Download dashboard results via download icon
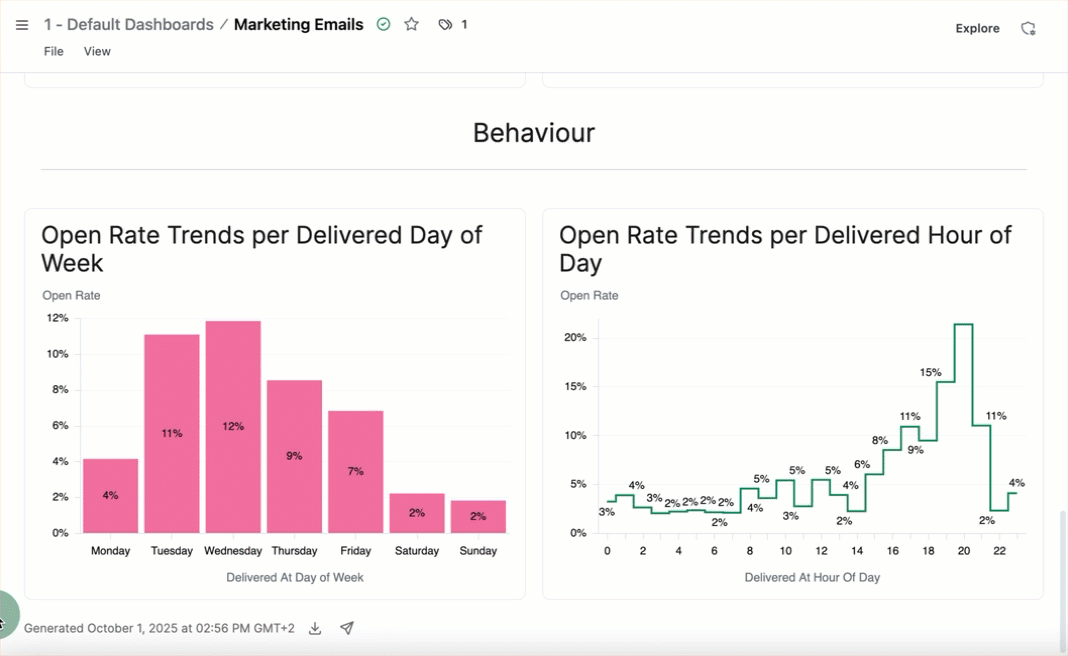1068x656 pixels. [314, 628]
